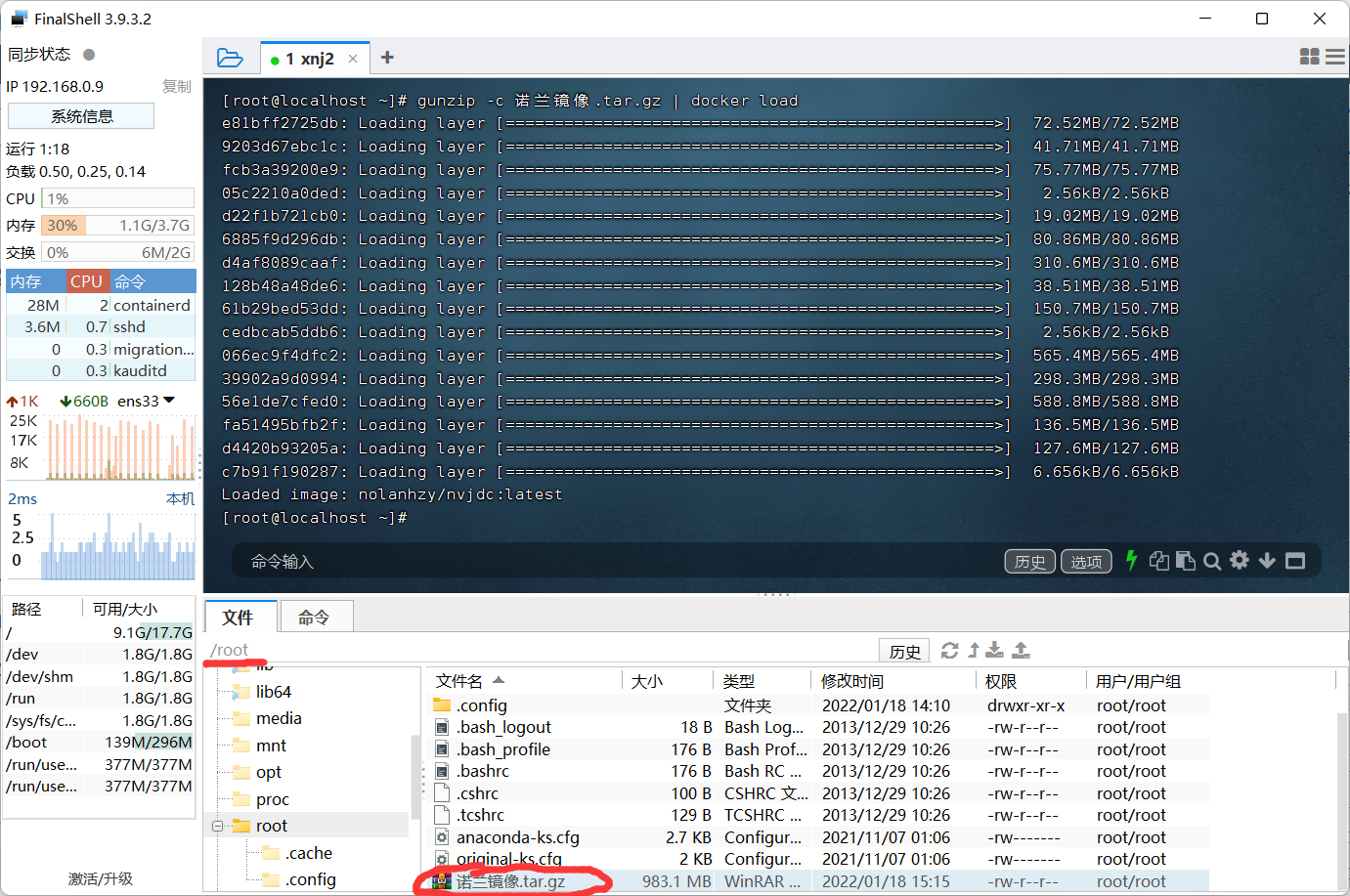Add a new session tab with plus
The image size is (1350, 896).
click(x=387, y=58)
